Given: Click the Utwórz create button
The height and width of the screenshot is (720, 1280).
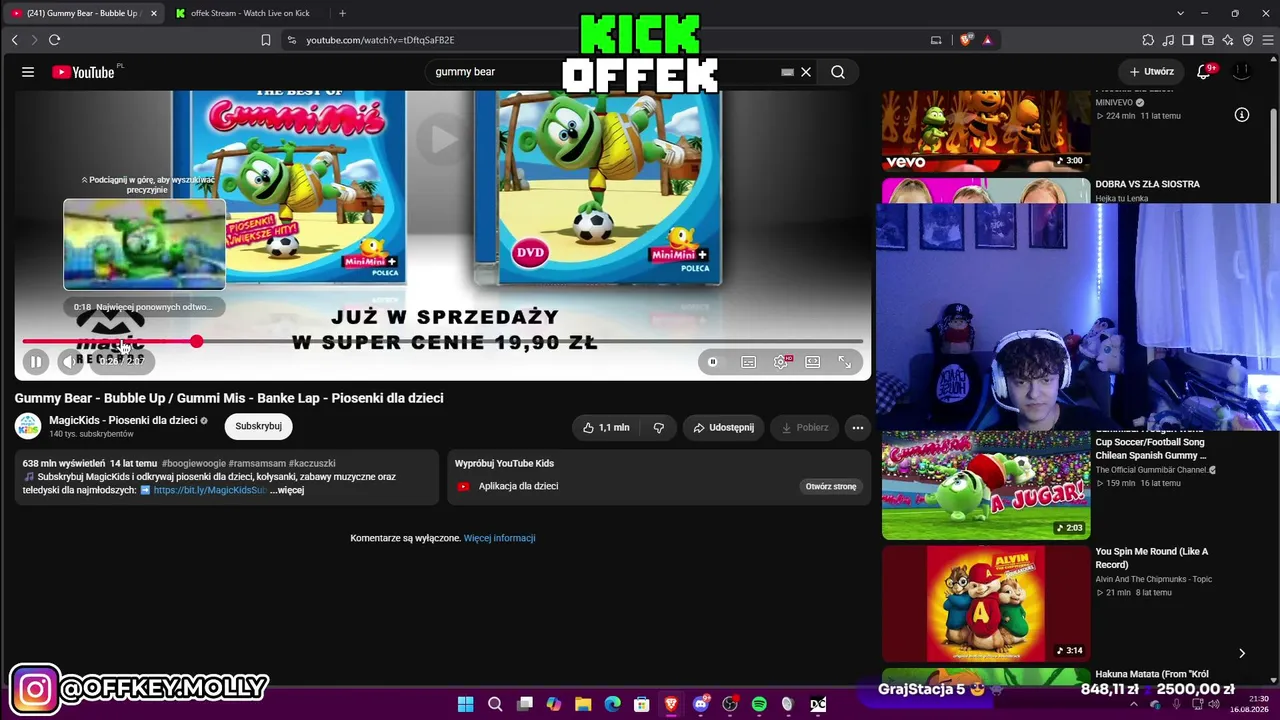Looking at the screenshot, I should (x=1151, y=72).
